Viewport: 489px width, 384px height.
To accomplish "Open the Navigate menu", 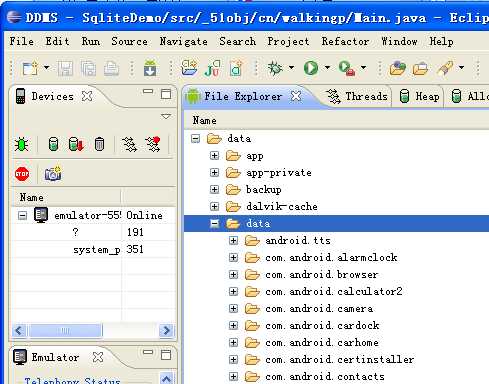I will click(x=184, y=41).
